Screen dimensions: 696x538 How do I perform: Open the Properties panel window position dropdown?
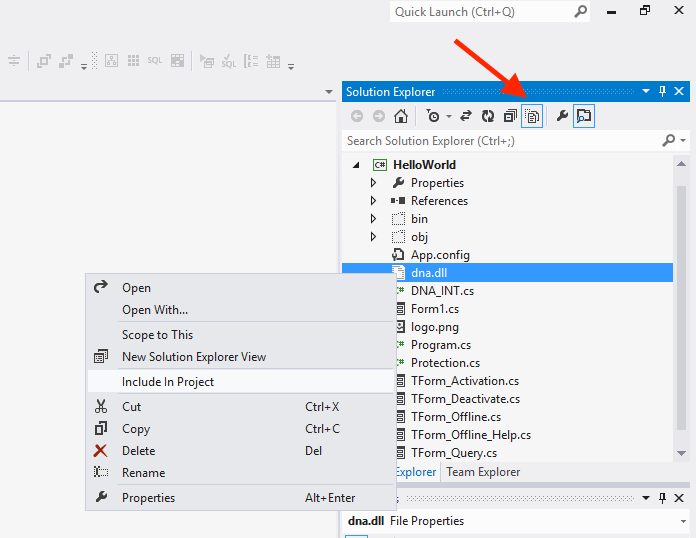point(646,498)
